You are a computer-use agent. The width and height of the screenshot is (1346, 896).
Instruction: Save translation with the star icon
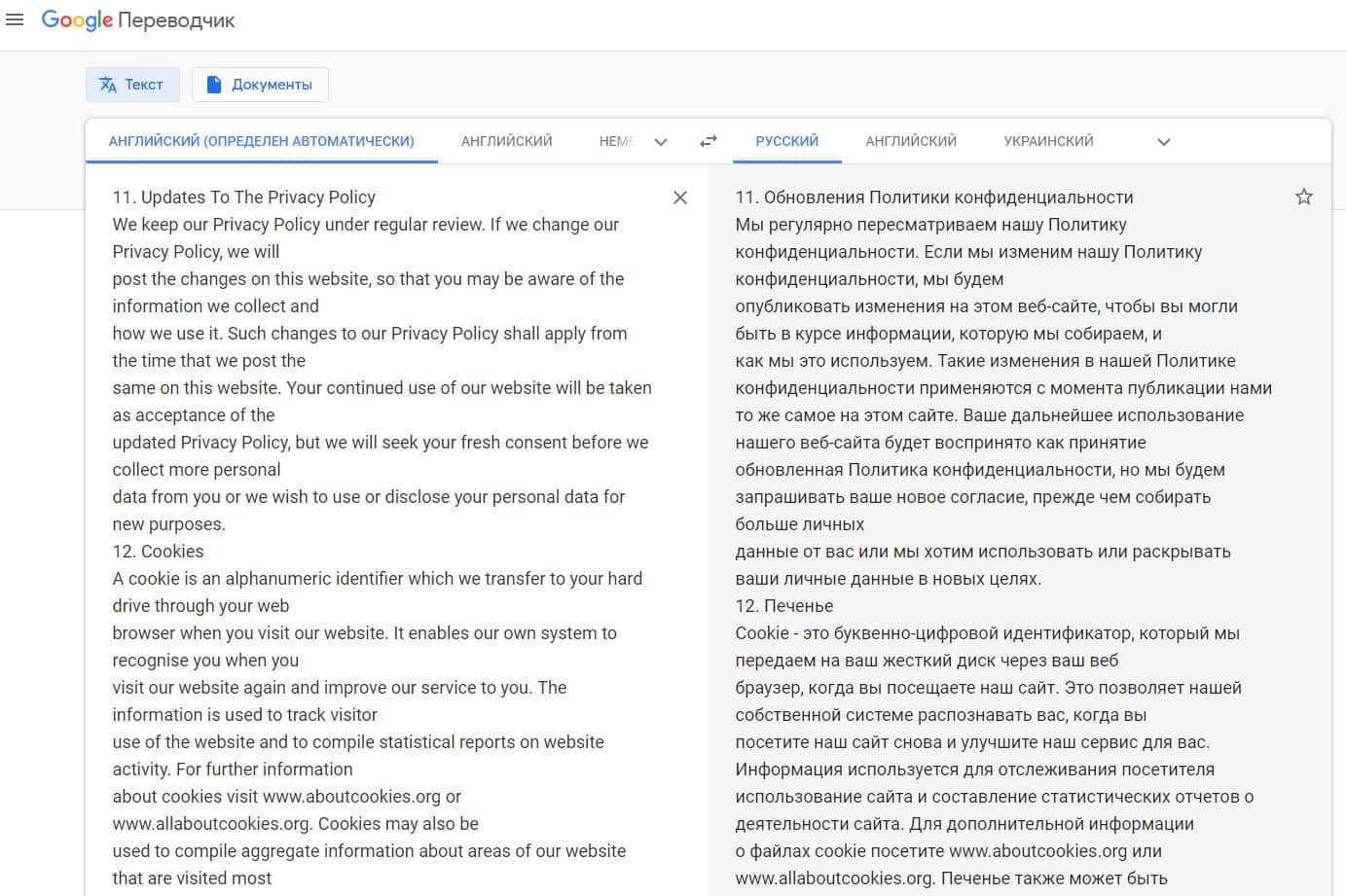point(1304,197)
